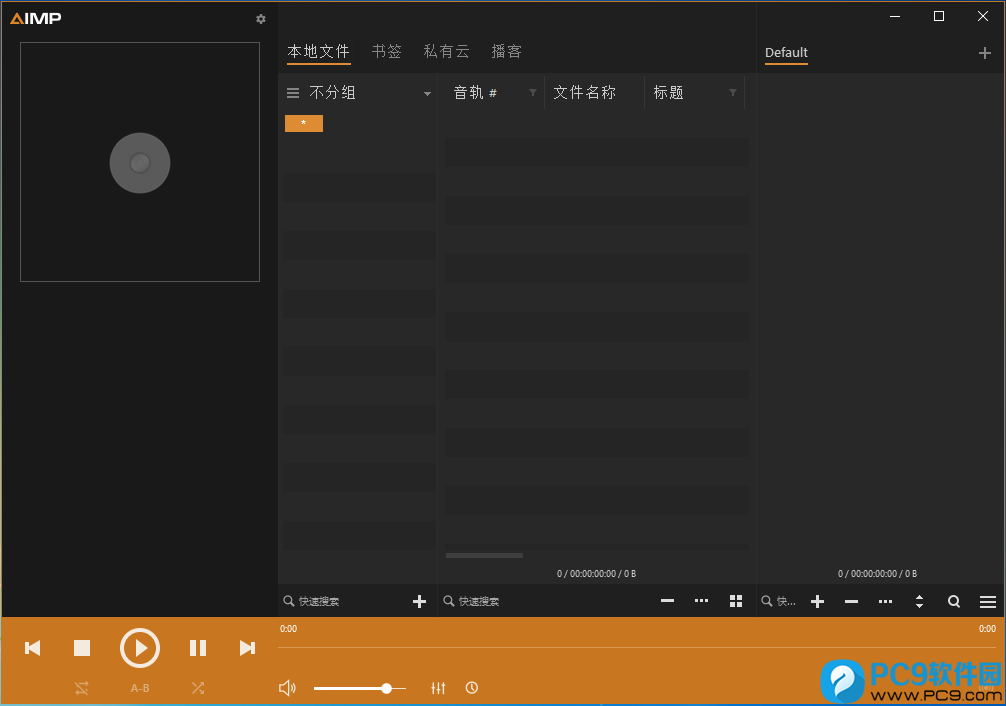1006x706 pixels.
Task: Mute audio with the speaker icon
Action: [287, 688]
